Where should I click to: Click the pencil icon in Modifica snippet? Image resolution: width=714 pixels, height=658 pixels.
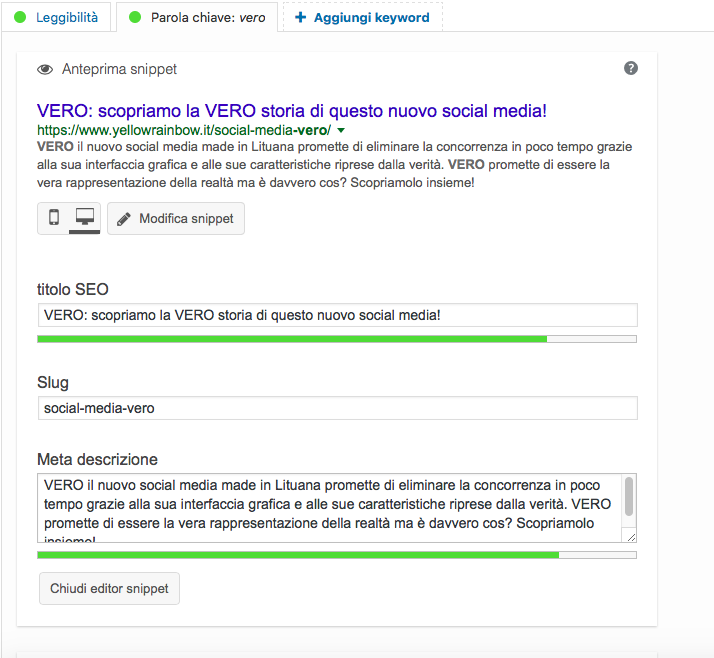(x=123, y=219)
